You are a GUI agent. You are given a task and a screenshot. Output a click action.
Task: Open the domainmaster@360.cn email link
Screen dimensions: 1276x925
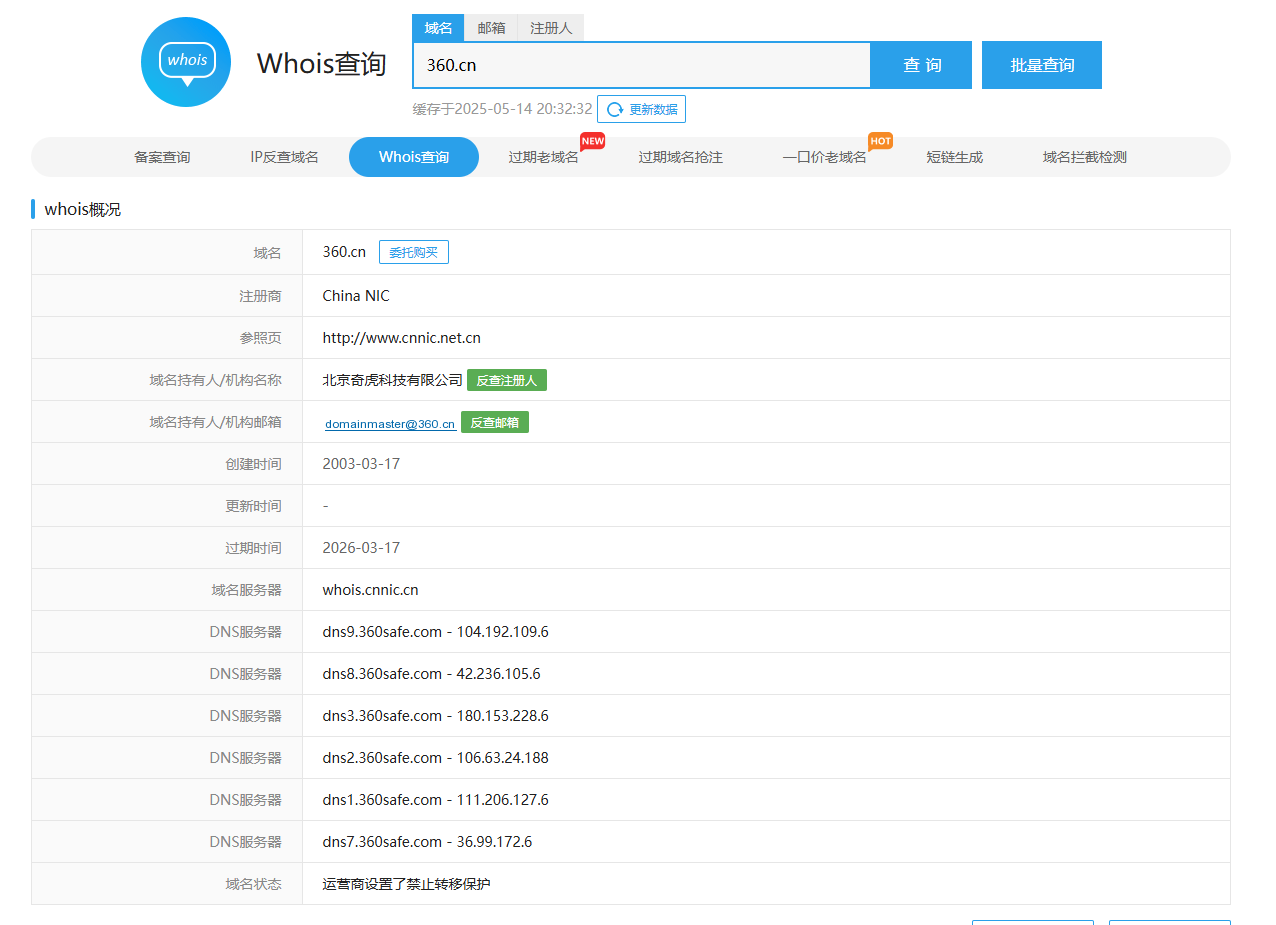[x=390, y=424]
